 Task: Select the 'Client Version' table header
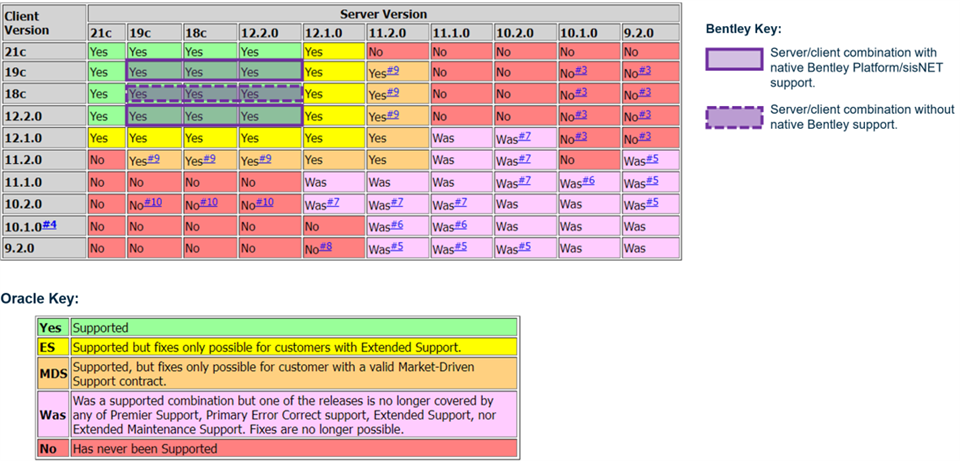(43, 23)
